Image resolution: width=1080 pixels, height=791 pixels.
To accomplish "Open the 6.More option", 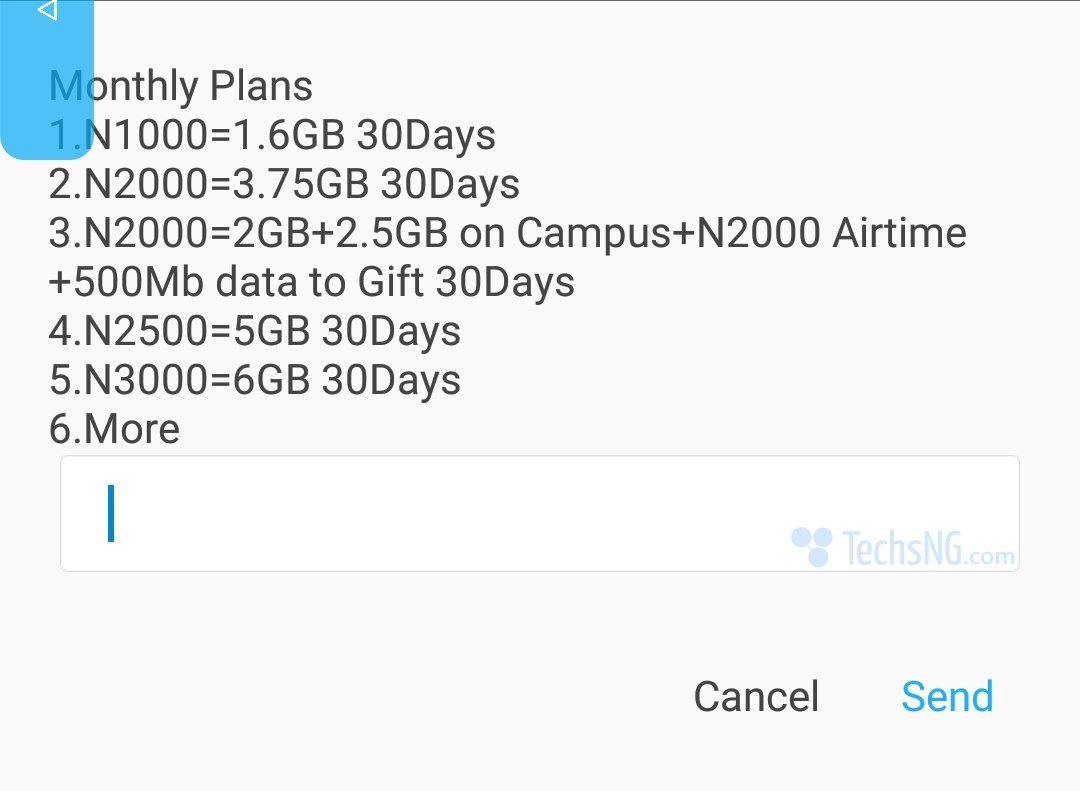I will pos(114,429).
